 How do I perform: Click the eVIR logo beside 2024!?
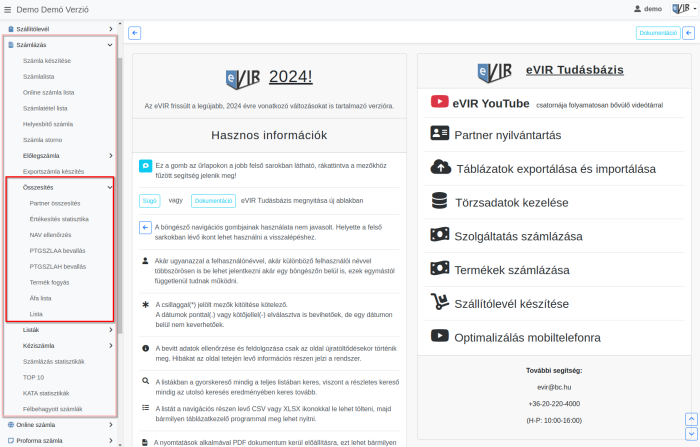coord(243,79)
